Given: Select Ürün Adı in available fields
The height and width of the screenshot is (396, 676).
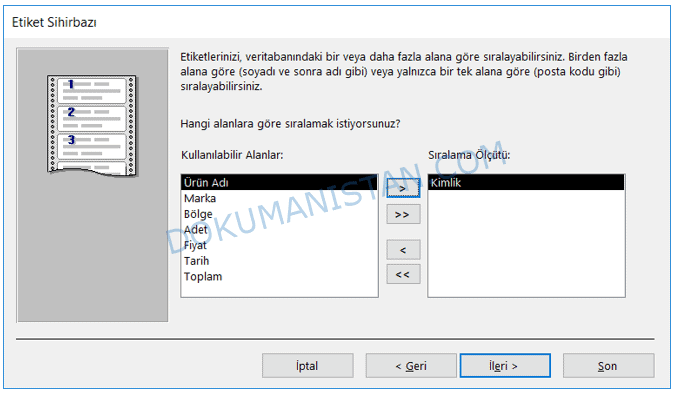Looking at the screenshot, I should [279, 183].
